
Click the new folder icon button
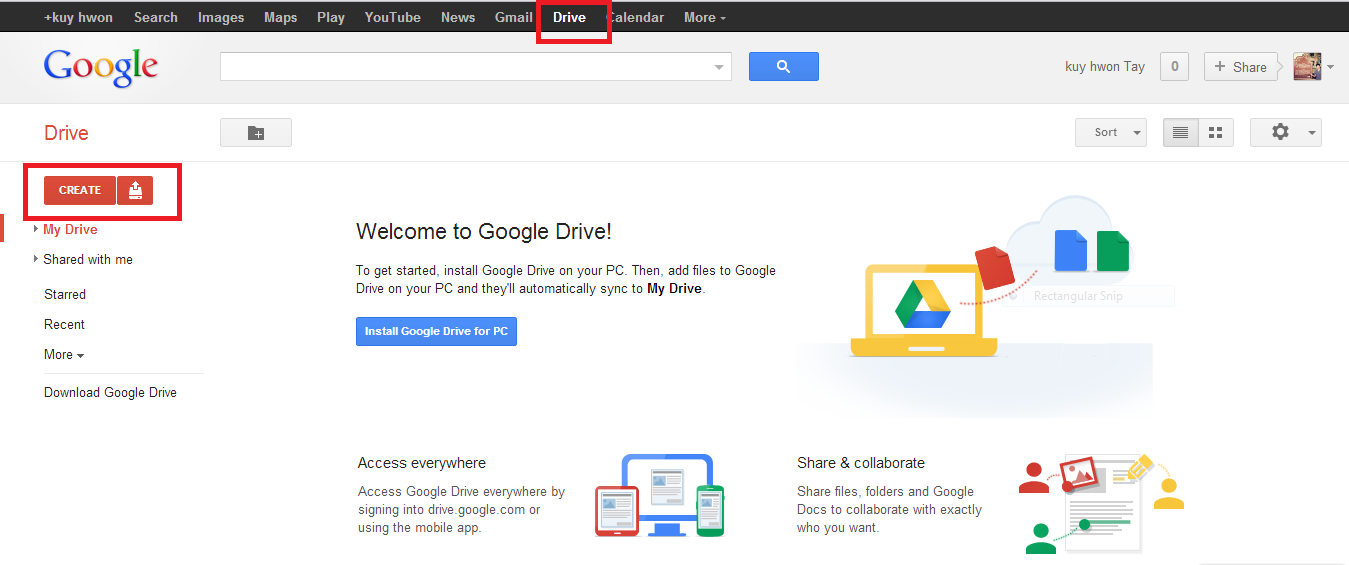[256, 132]
